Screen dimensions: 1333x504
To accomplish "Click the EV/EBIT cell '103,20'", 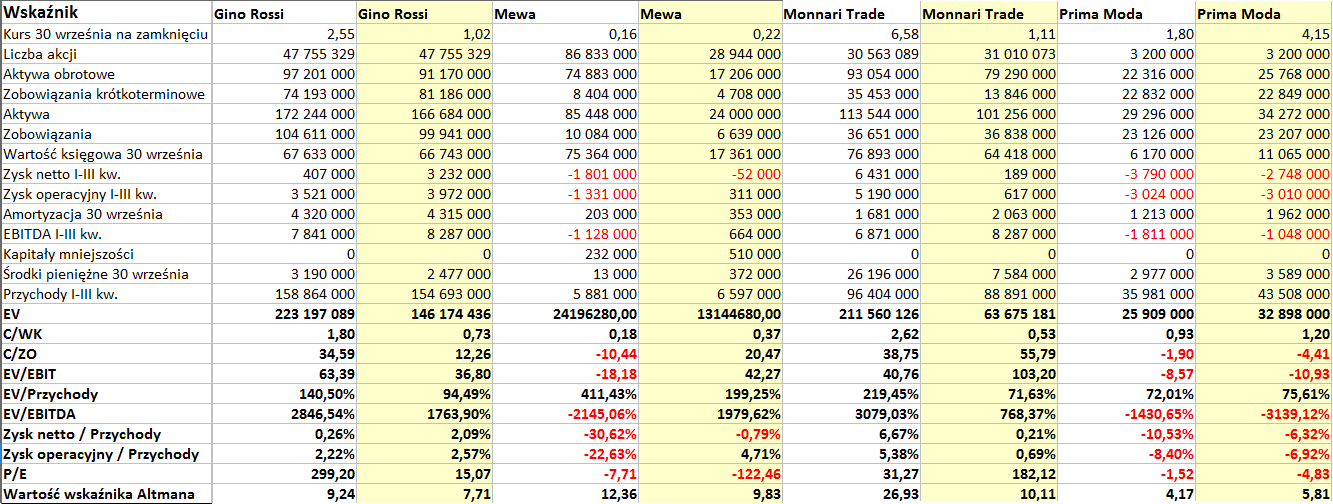I will [x=989, y=374].
